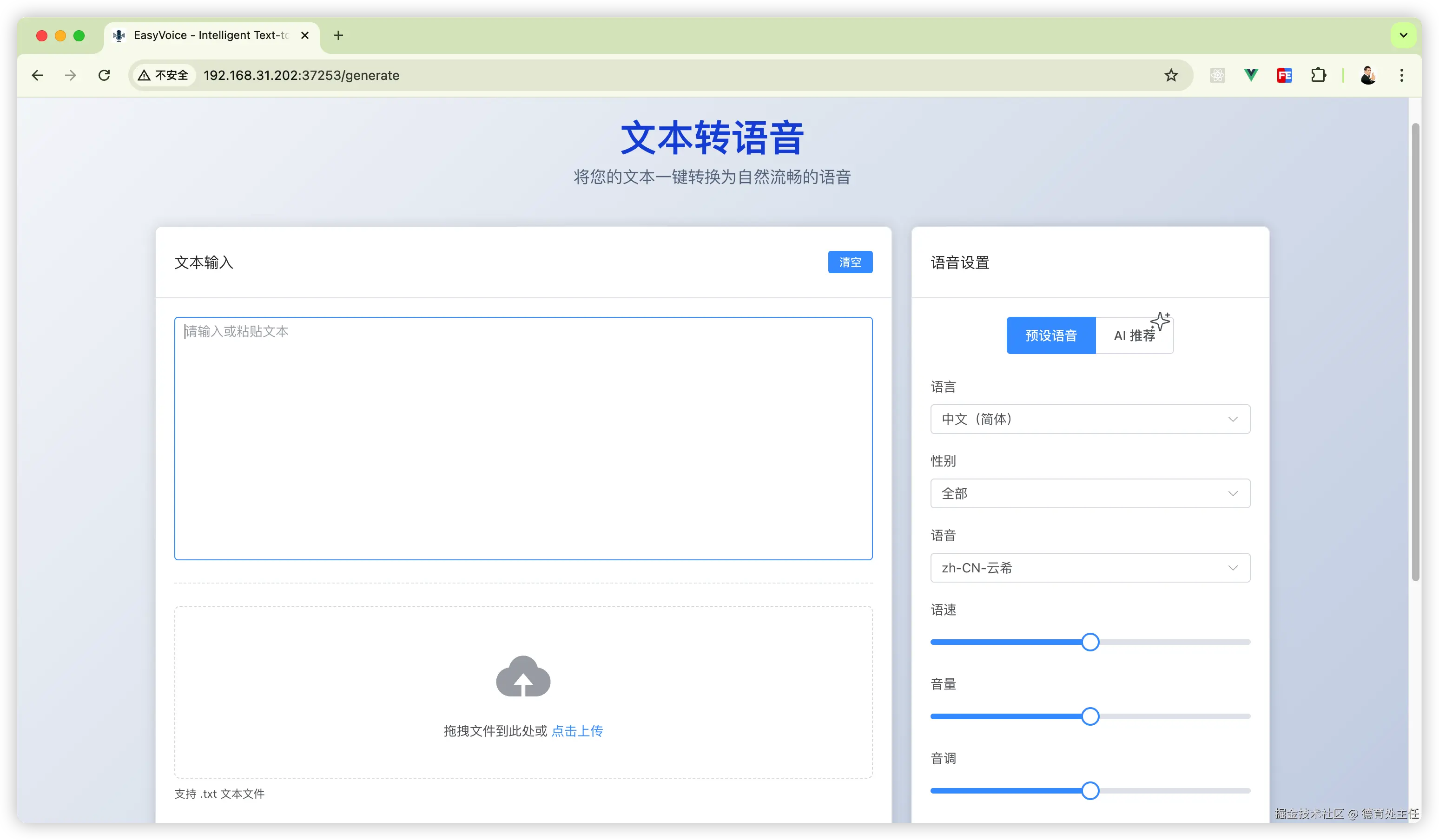Bookmark this page with the star icon

(1171, 75)
